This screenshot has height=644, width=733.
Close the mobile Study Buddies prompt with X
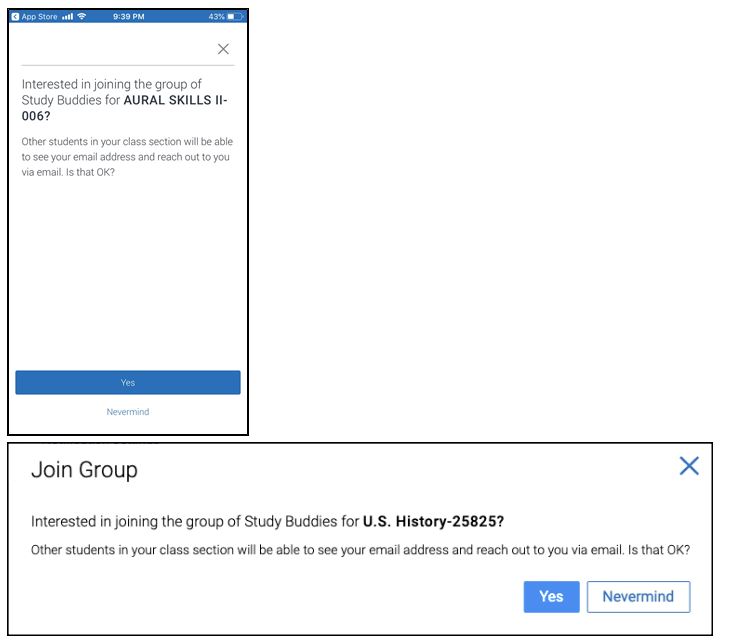point(223,49)
